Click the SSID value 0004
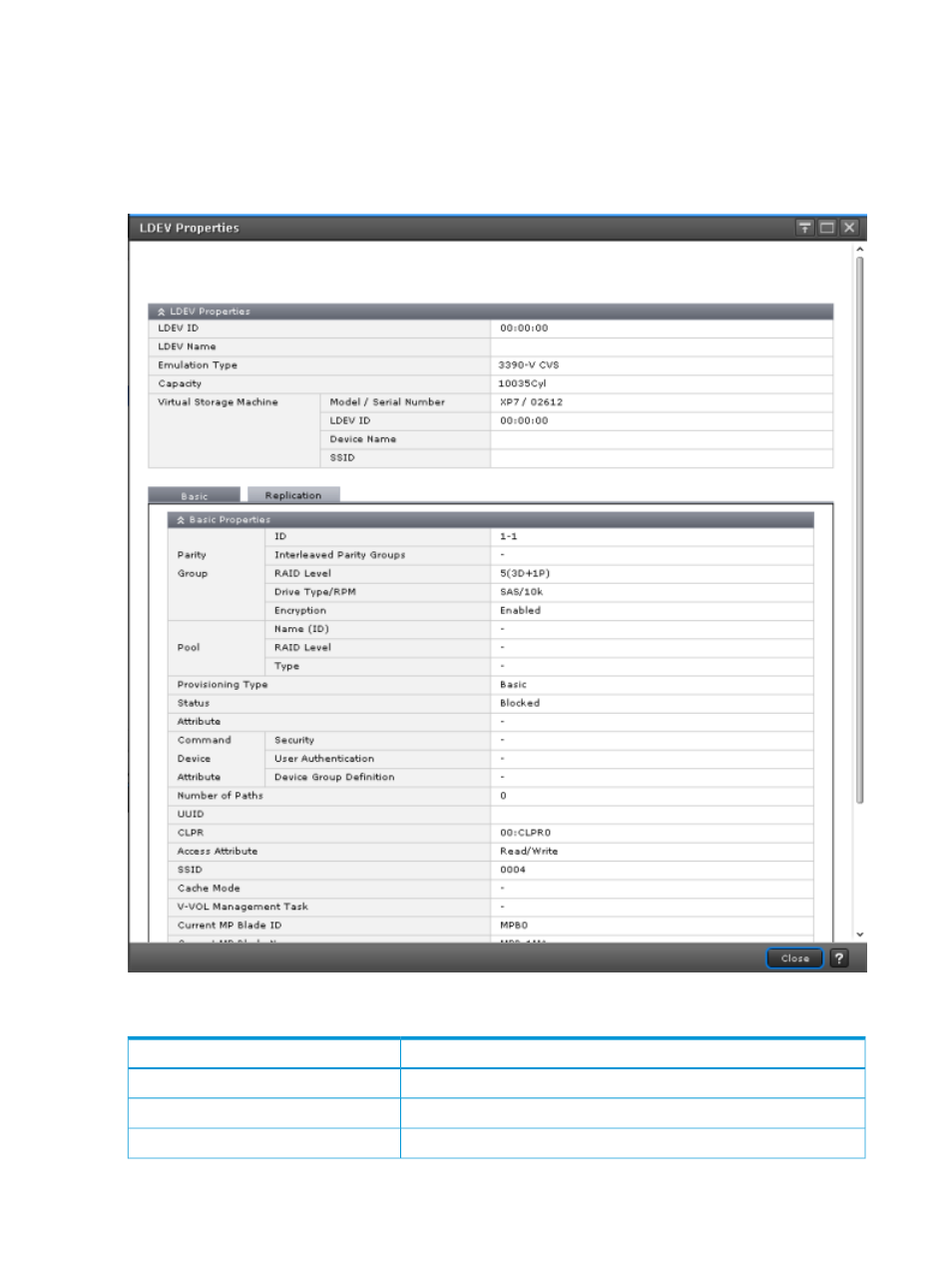Screen dimensions: 952x1268 coord(513,870)
